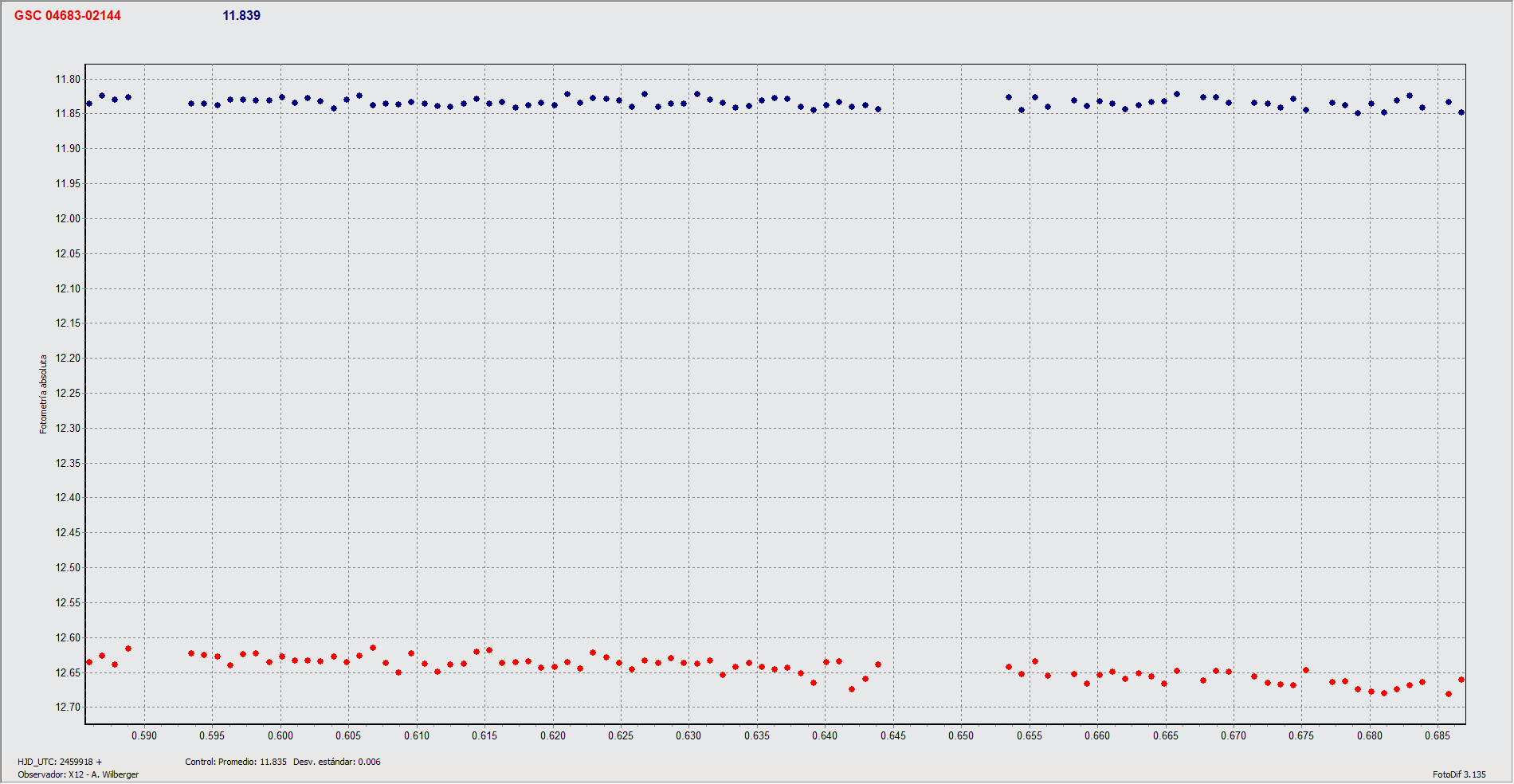Viewport: 1514px width, 784px height.
Task: Click the 12.25 y-axis tick label
Action: pos(68,393)
